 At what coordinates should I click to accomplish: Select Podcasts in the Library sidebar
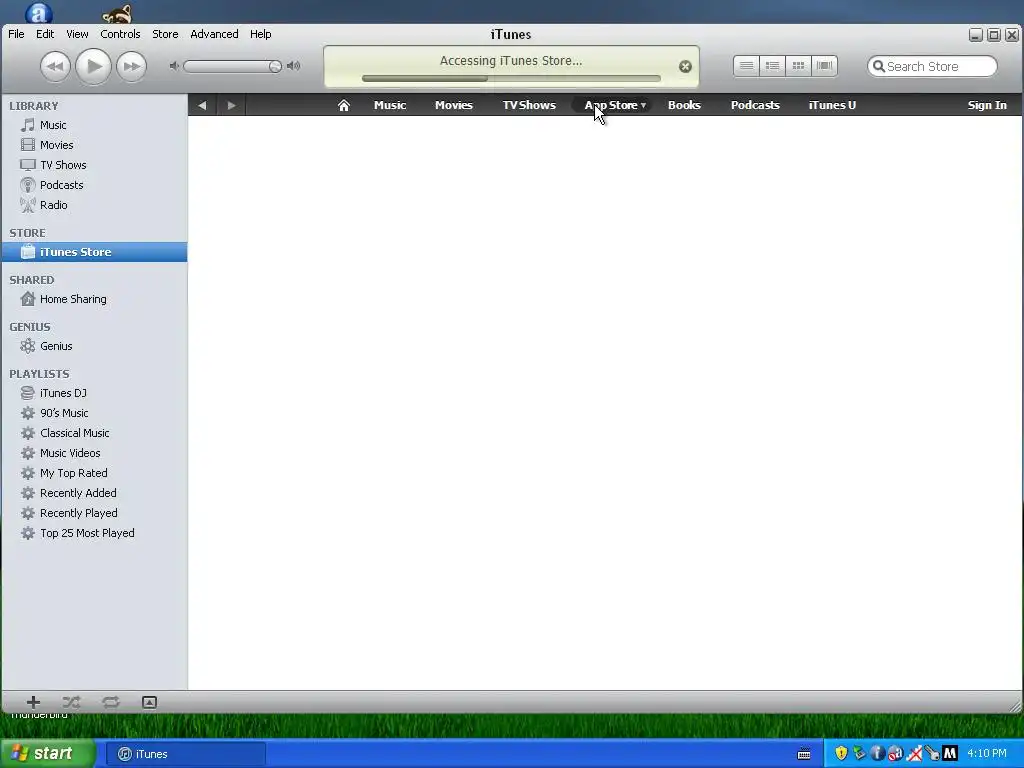[94, 185]
